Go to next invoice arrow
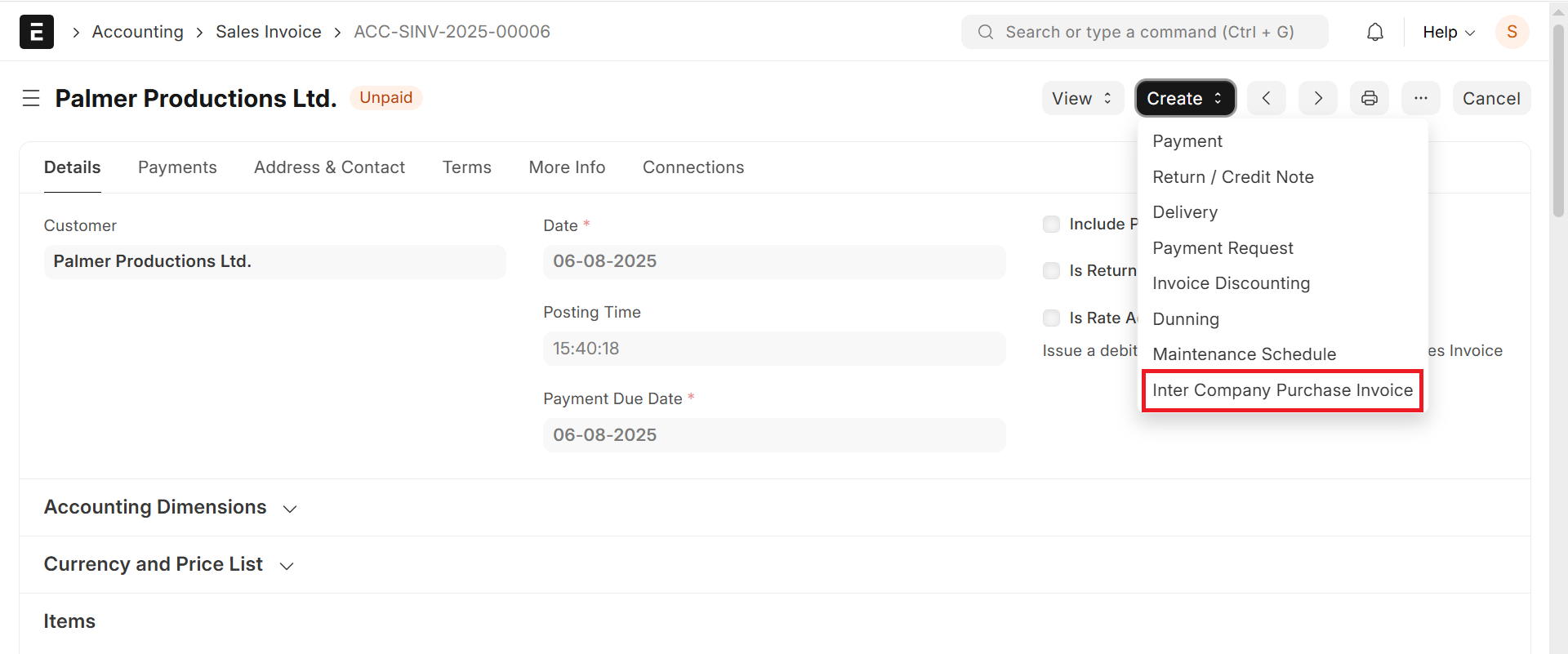1568x654 pixels. point(1317,99)
